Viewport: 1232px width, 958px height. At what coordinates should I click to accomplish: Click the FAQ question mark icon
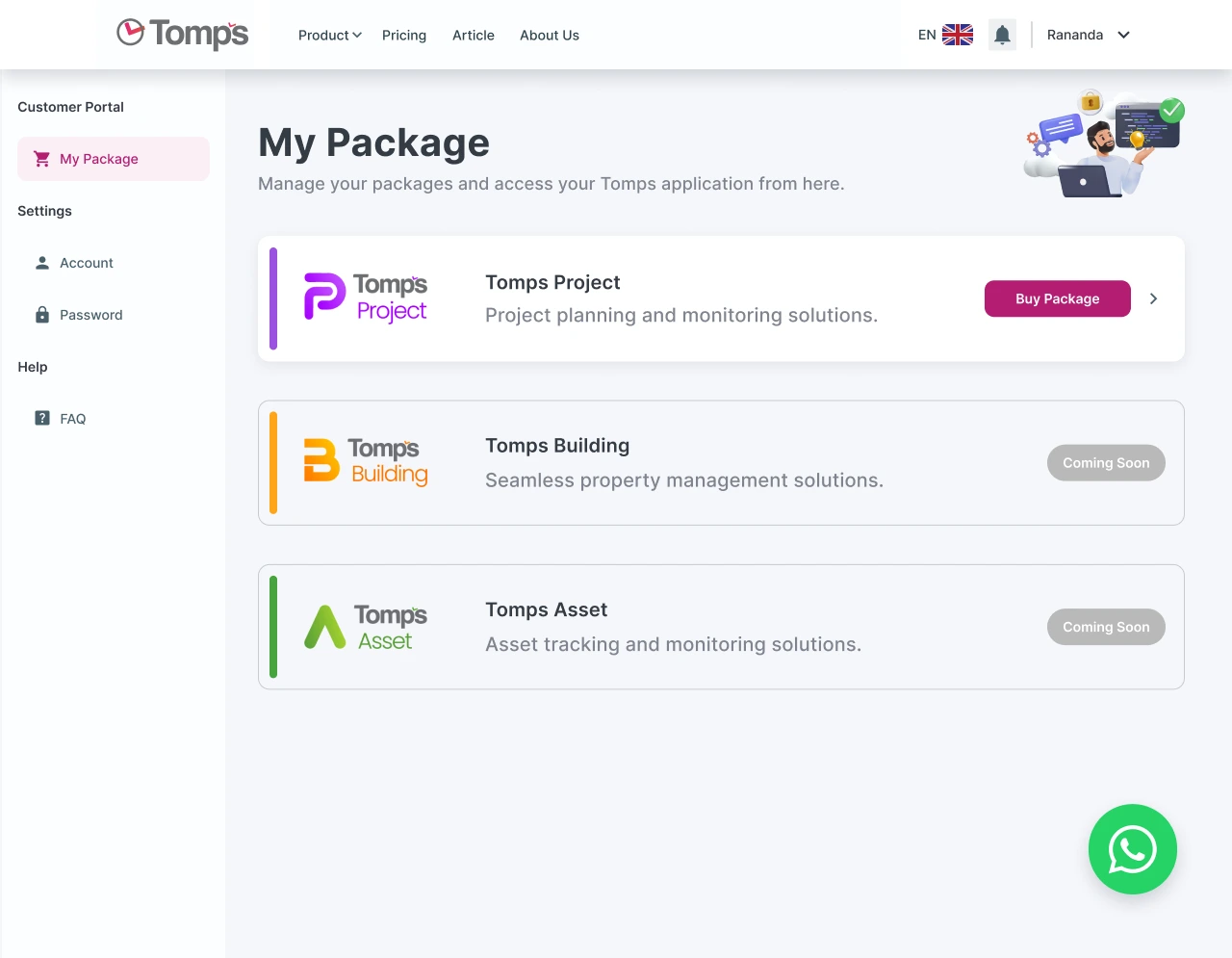(x=41, y=418)
